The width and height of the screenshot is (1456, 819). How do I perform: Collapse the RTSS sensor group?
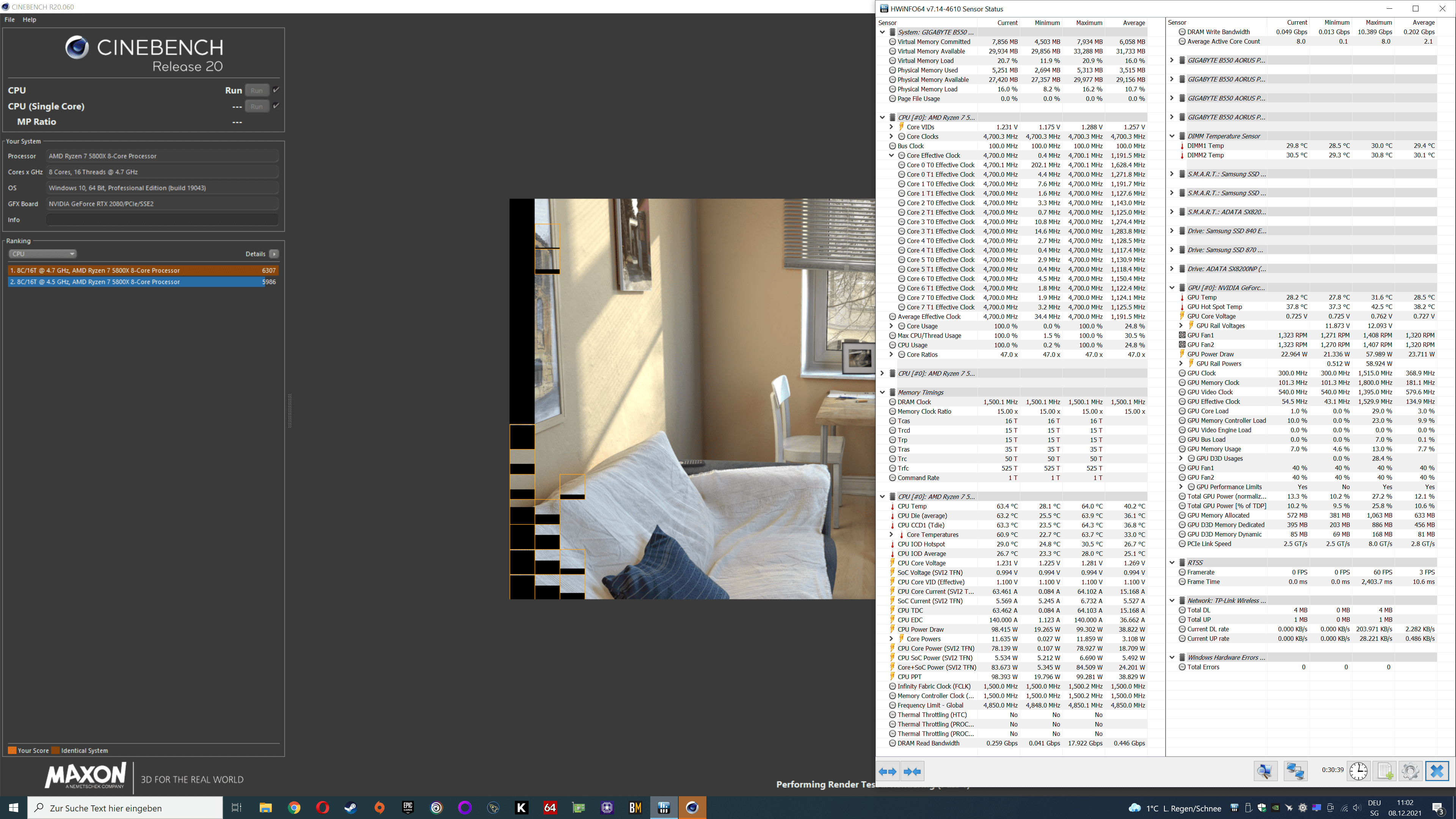click(x=1172, y=562)
